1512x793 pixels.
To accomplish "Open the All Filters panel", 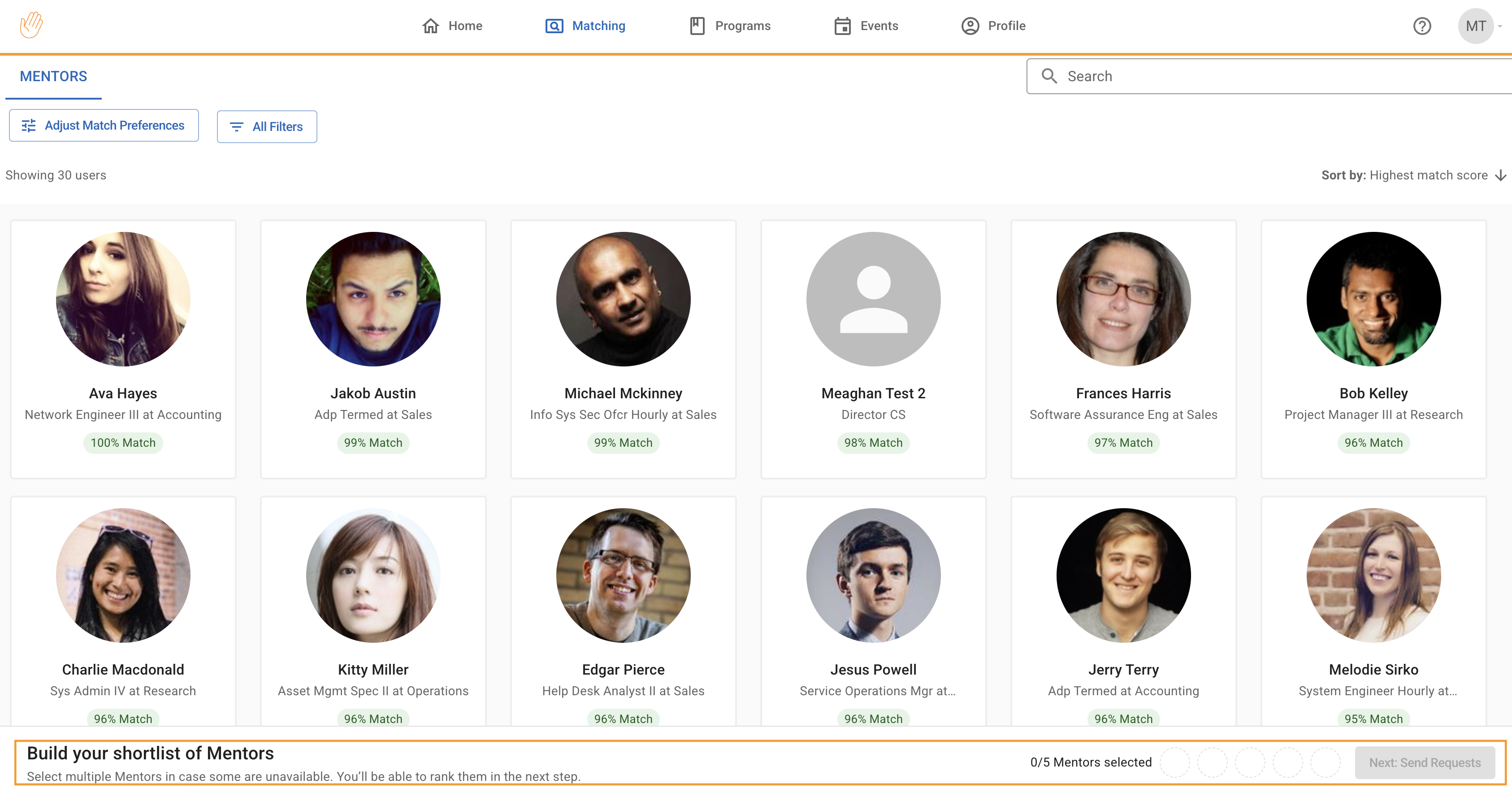I will (x=267, y=127).
